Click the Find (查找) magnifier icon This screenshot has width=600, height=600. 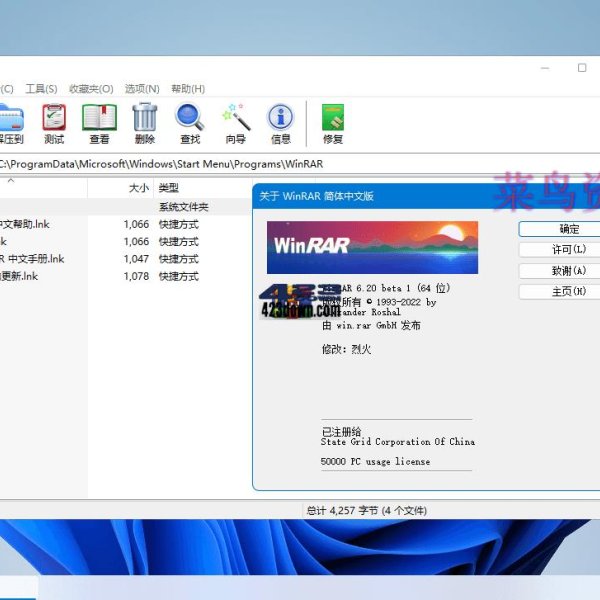(190, 124)
